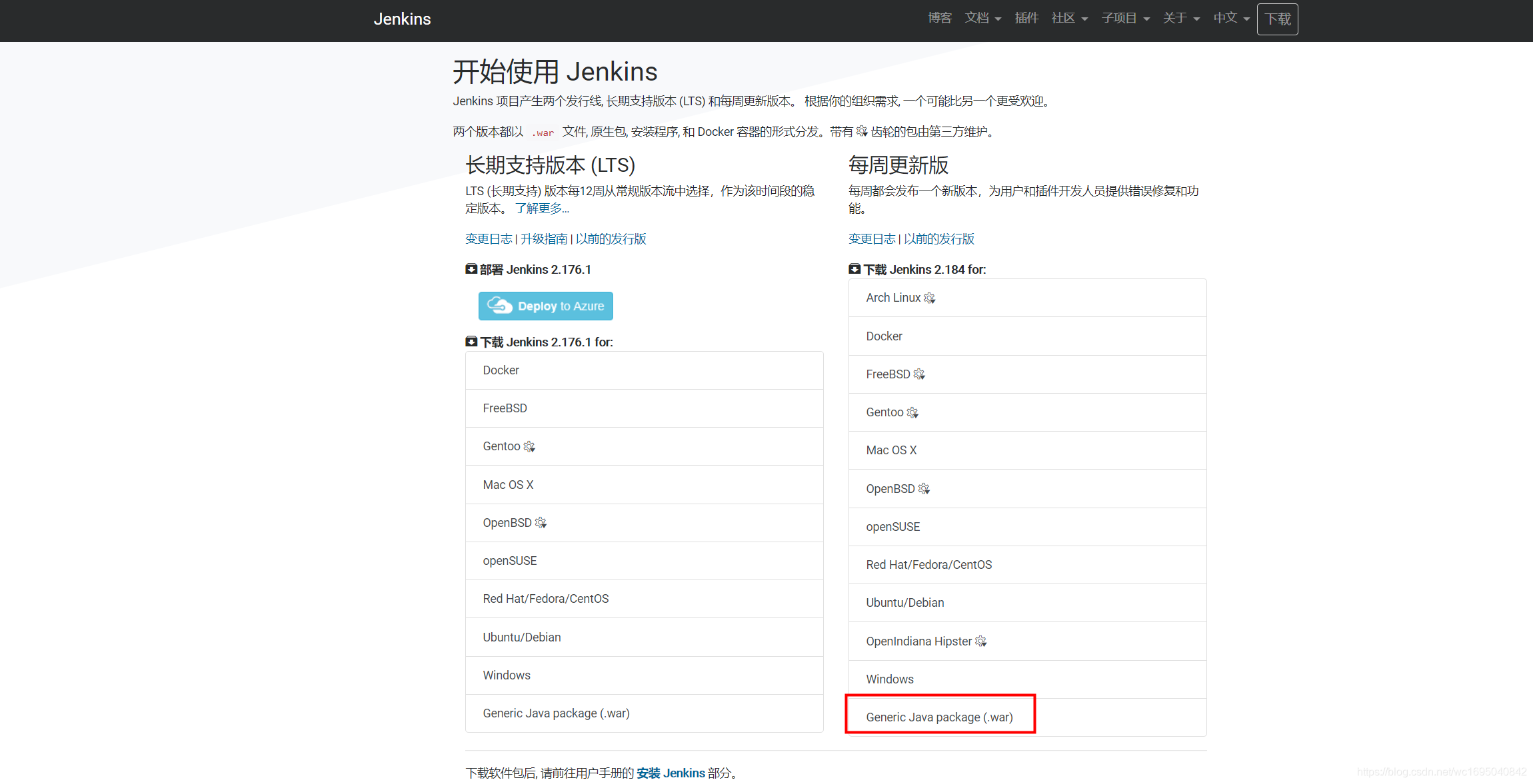Click the Deploy to Azure button
The image size is (1533, 784).
(546, 306)
